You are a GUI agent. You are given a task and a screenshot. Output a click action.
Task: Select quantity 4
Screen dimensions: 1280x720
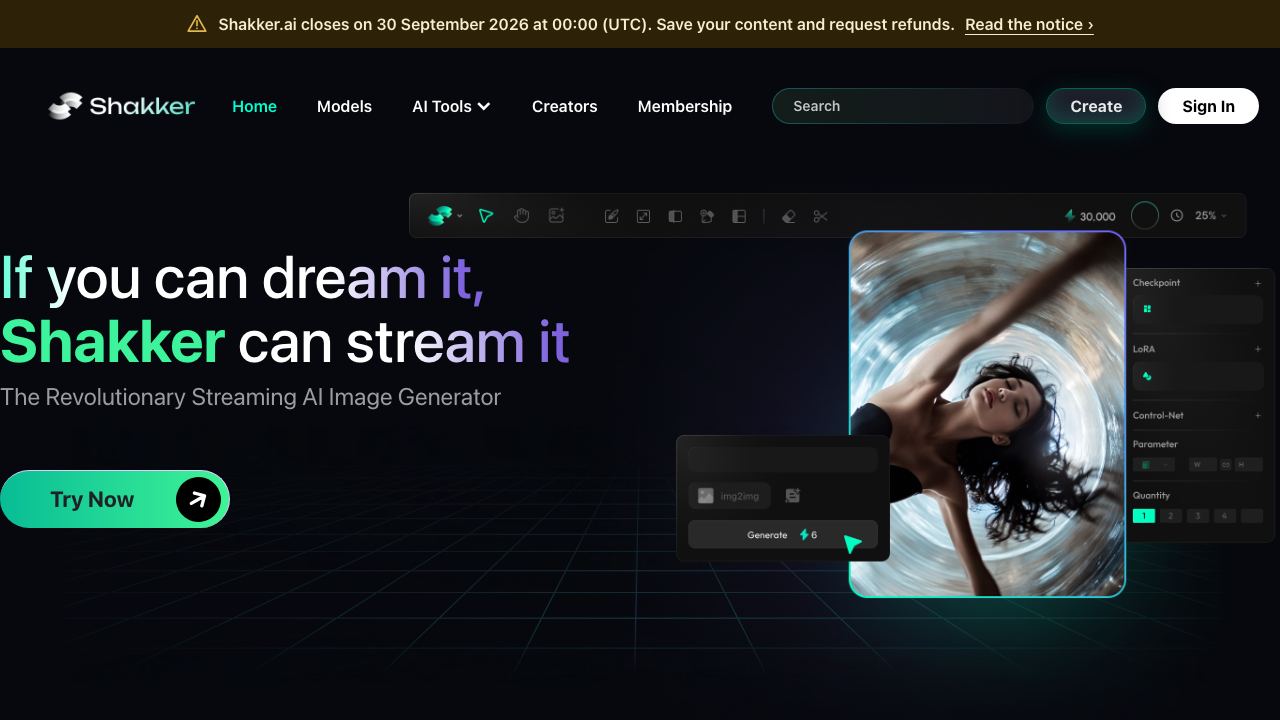(1225, 516)
